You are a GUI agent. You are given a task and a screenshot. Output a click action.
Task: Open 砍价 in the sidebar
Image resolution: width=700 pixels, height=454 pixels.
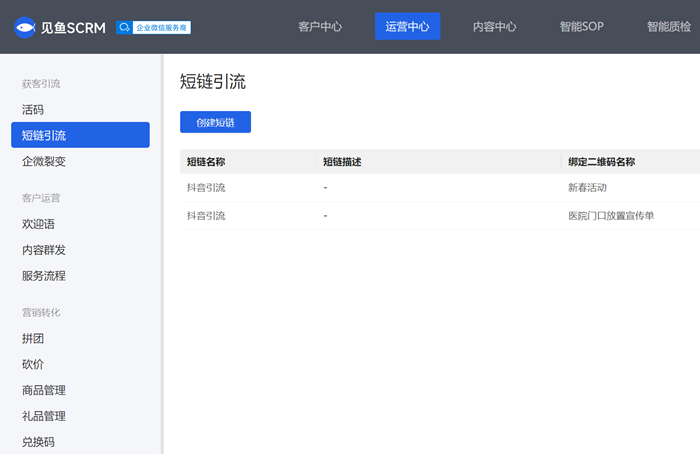[x=33, y=365]
